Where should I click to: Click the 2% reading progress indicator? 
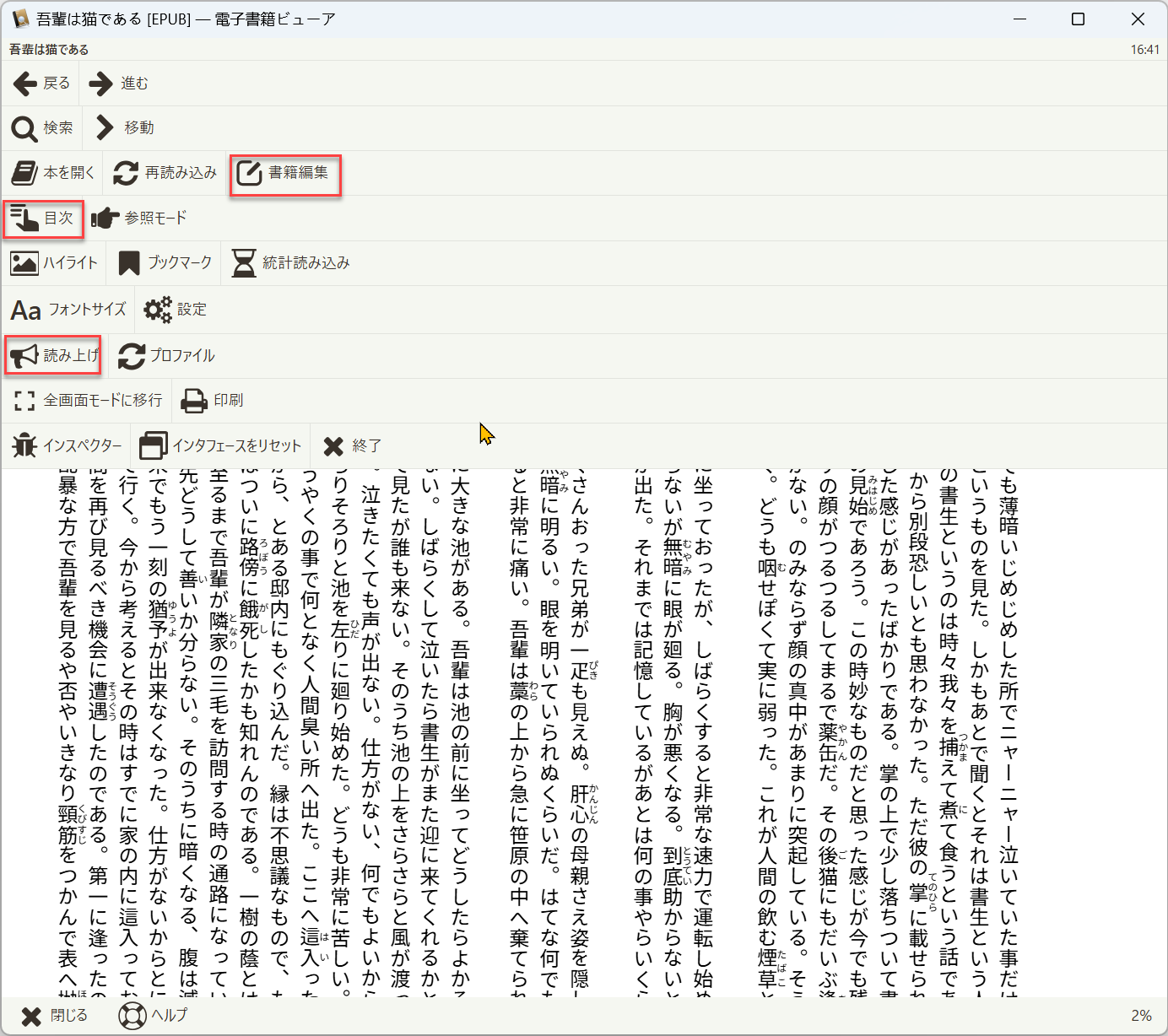(1141, 1016)
